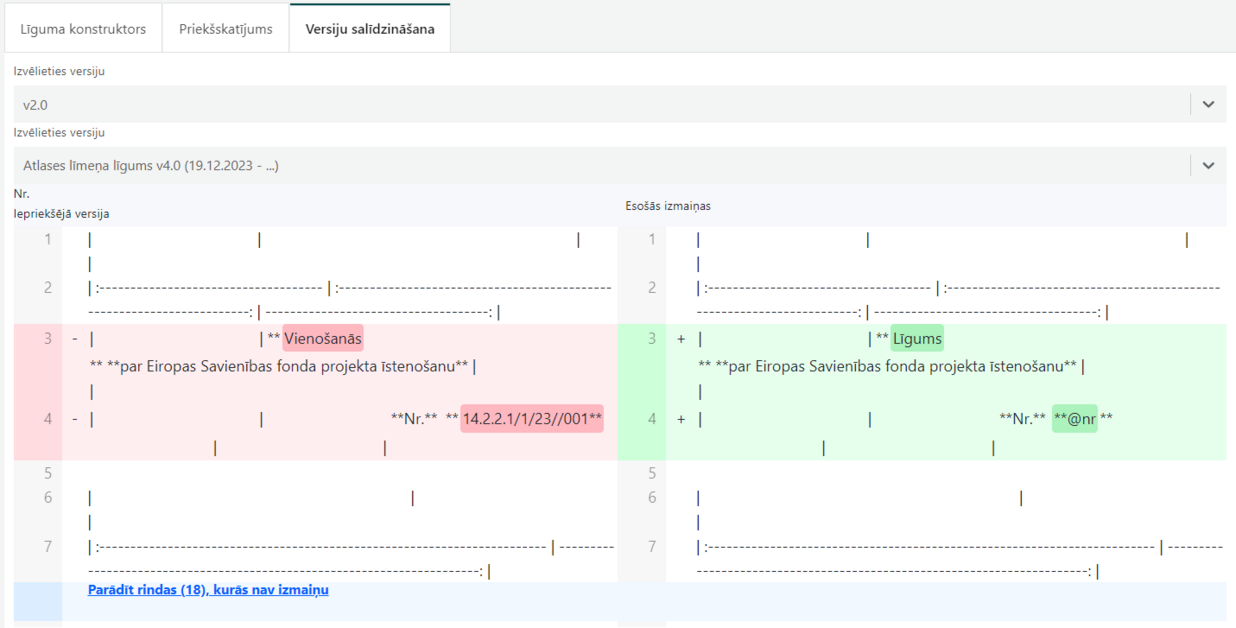1236x628 pixels.
Task: Click the minus marker on left line 4
Action: click(x=75, y=419)
